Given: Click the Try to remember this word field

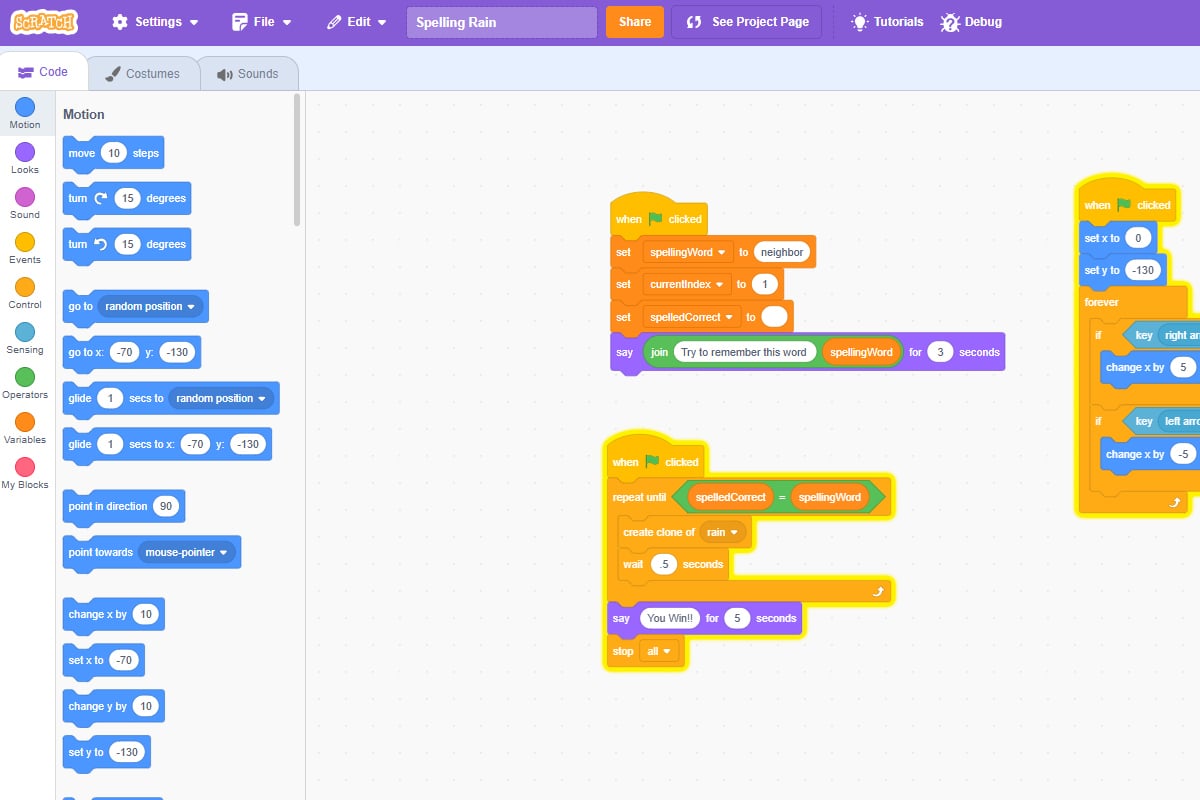Looking at the screenshot, I should (744, 352).
